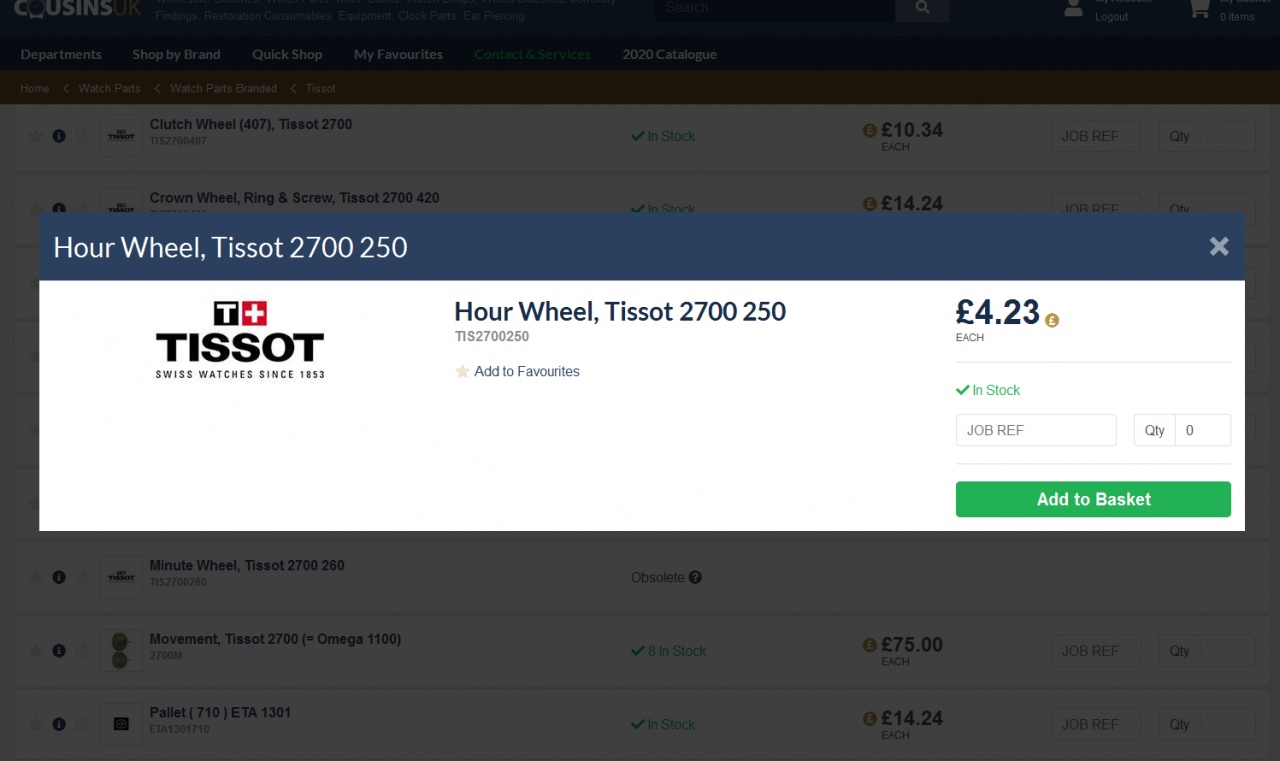Toggle favourite star for Pallet (710) ETA 1301

pos(36,724)
